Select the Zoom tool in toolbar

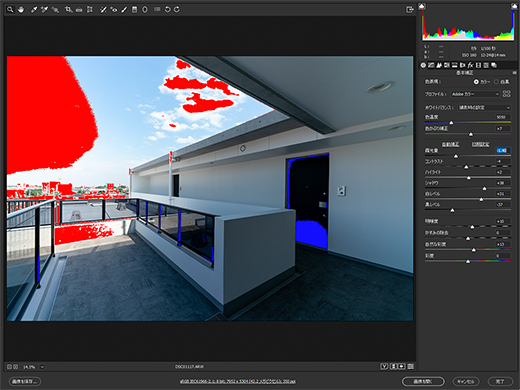[x=10, y=10]
